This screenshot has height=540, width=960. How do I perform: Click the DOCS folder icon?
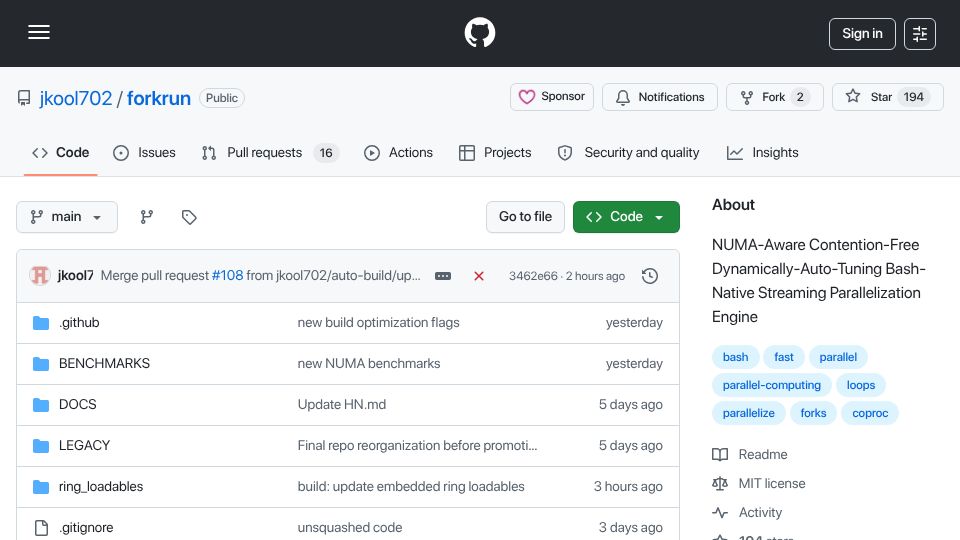tap(41, 405)
